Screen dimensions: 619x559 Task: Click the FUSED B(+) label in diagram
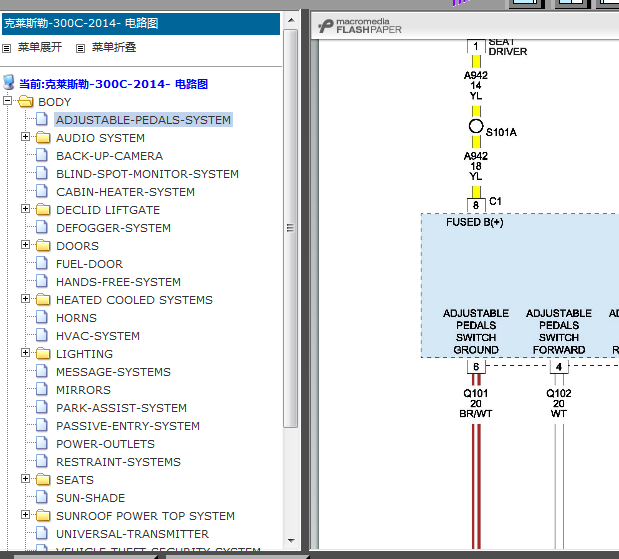[x=475, y=222]
